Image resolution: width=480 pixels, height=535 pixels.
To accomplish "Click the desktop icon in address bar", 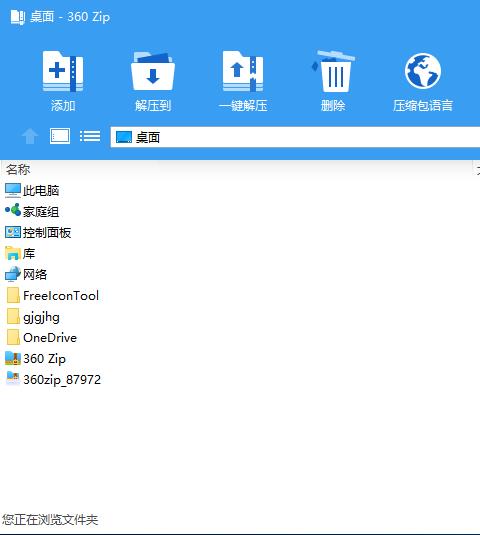I will 123,137.
